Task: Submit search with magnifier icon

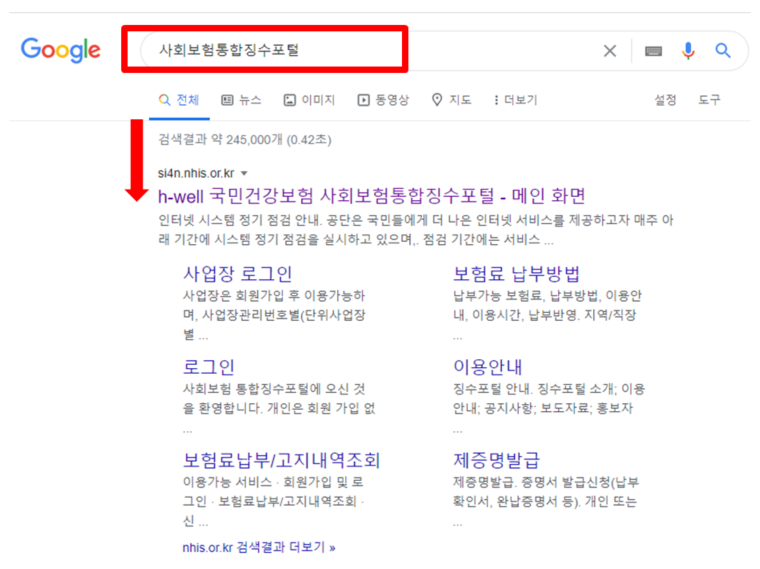Action: pos(723,50)
